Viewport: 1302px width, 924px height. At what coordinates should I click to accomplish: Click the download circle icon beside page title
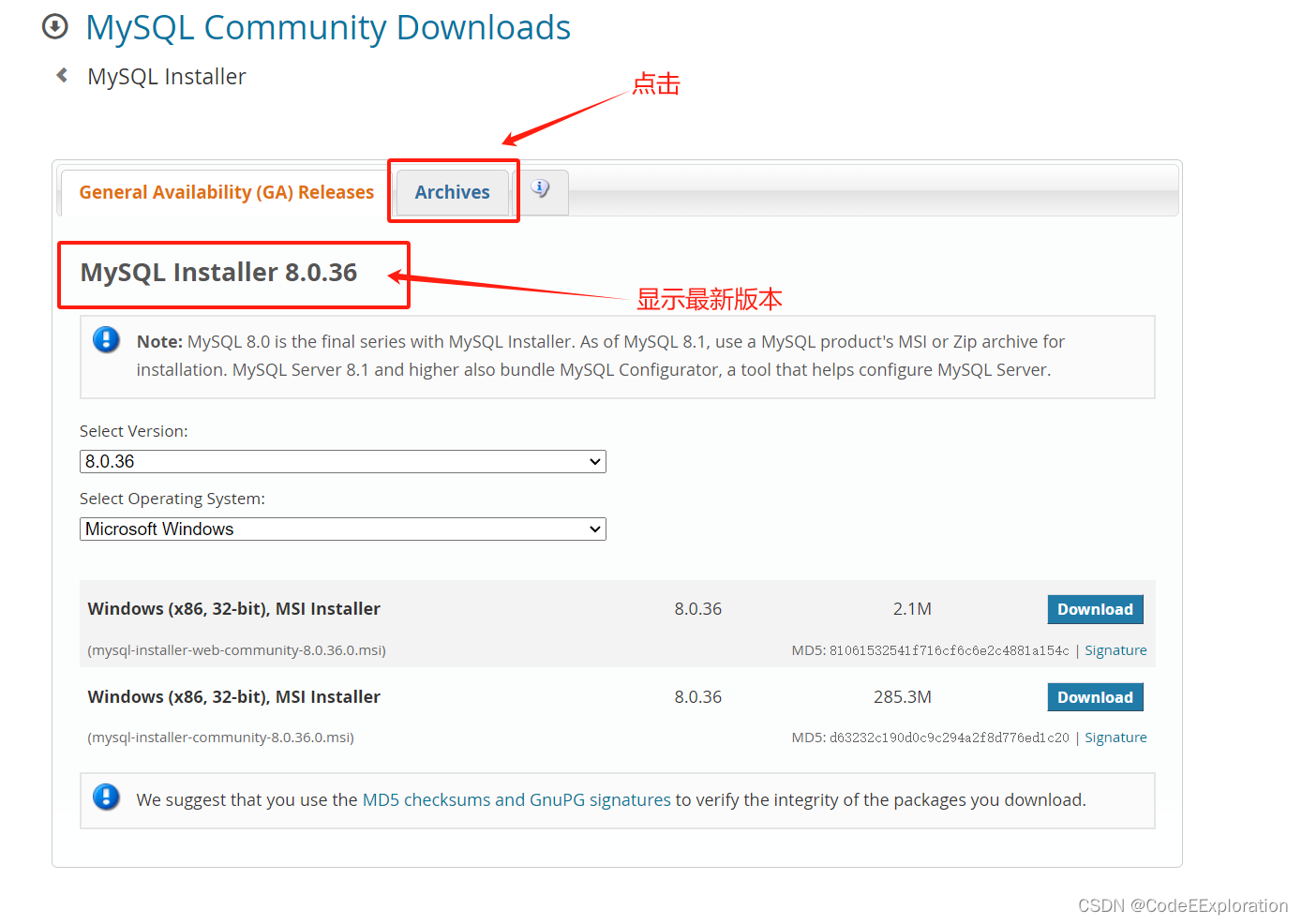pyautogui.click(x=55, y=26)
